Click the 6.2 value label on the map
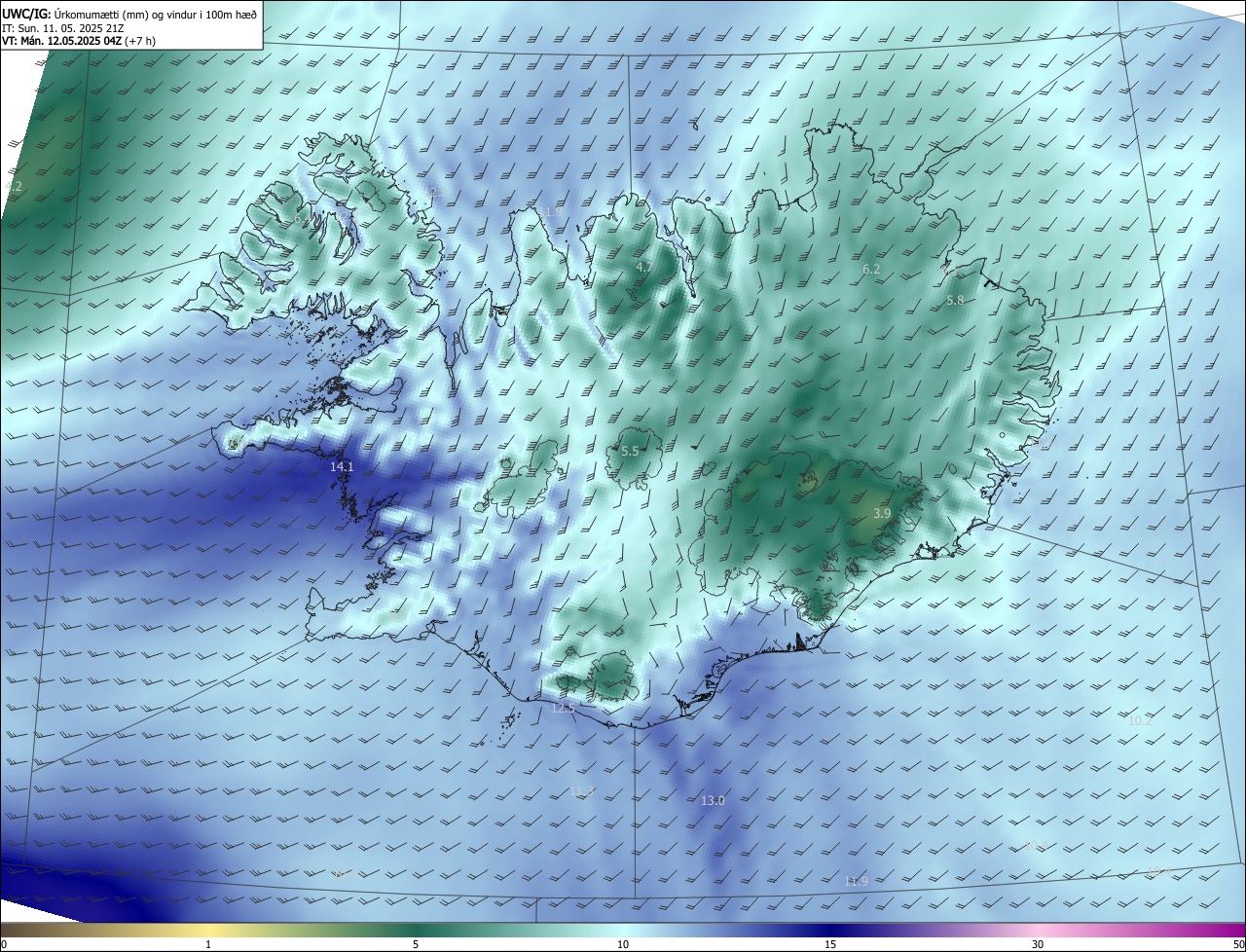Screen dimensions: 1246x952 coord(871,269)
